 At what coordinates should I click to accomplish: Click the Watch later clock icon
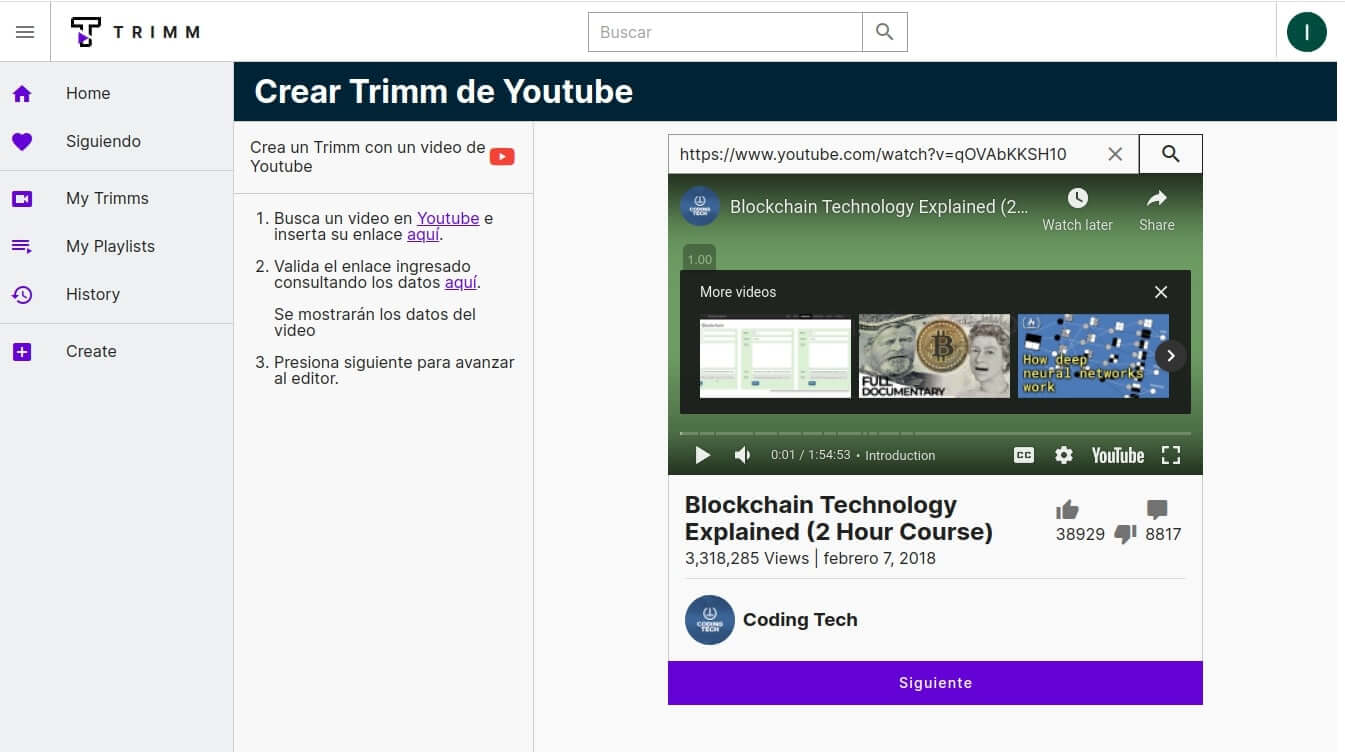point(1077,198)
